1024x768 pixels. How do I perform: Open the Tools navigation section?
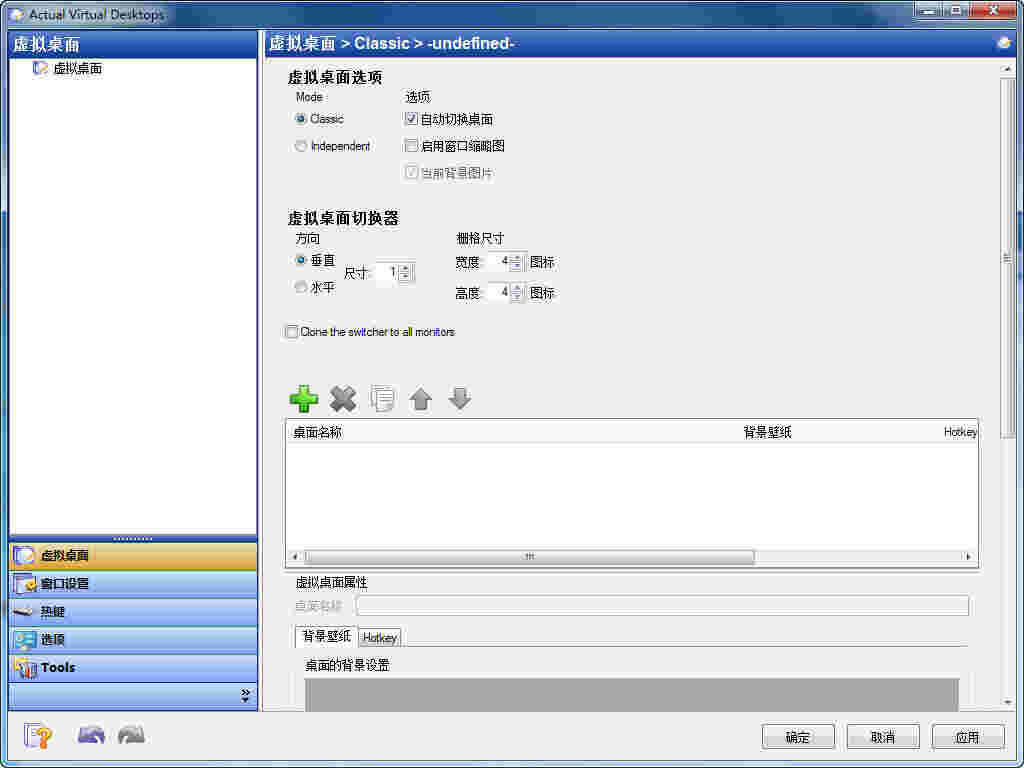133,667
